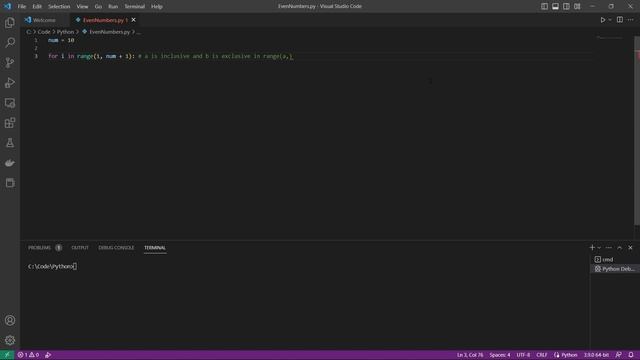Toggle panel layout icon in title bar

[x=556, y=6]
